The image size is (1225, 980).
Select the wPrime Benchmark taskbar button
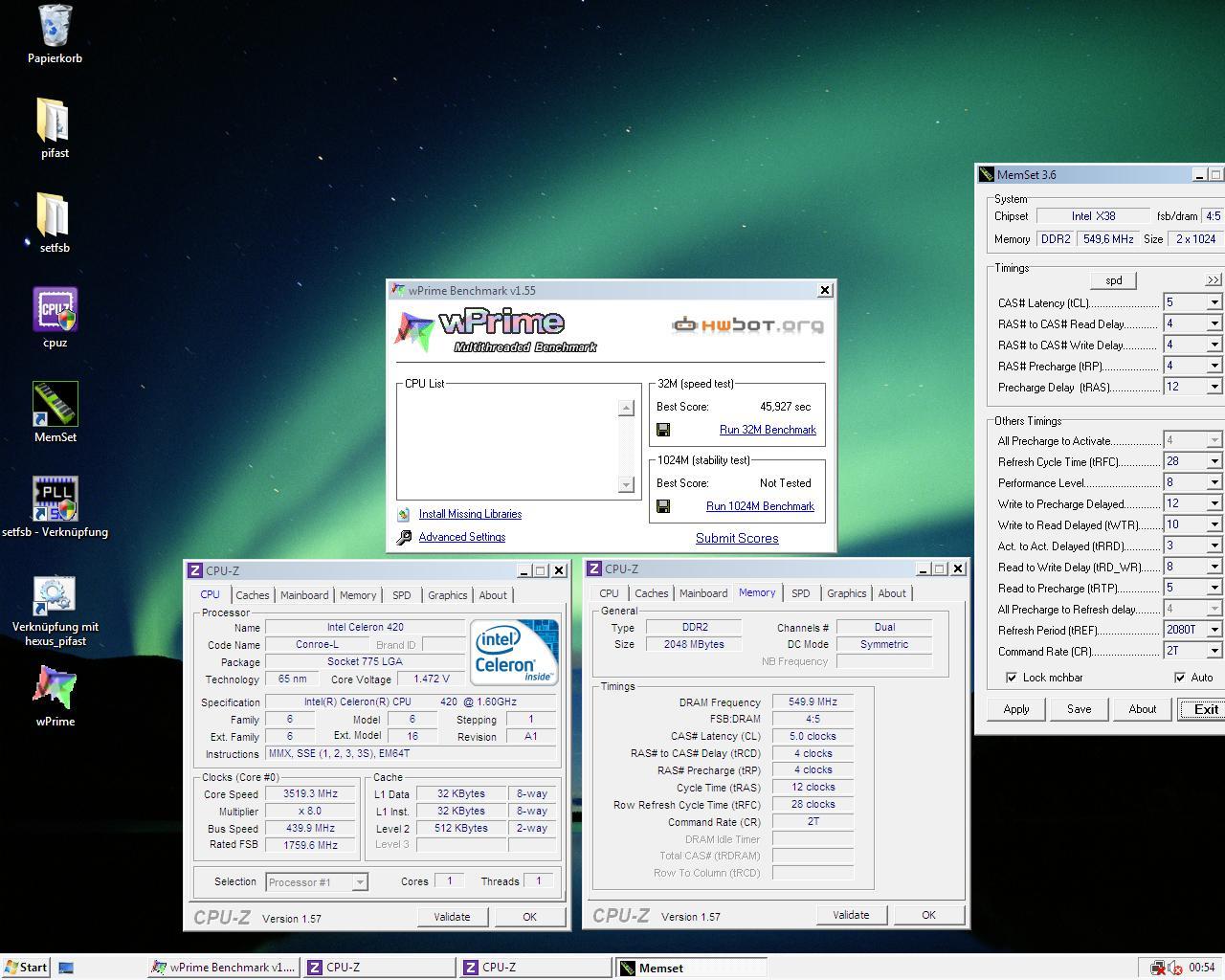(223, 968)
